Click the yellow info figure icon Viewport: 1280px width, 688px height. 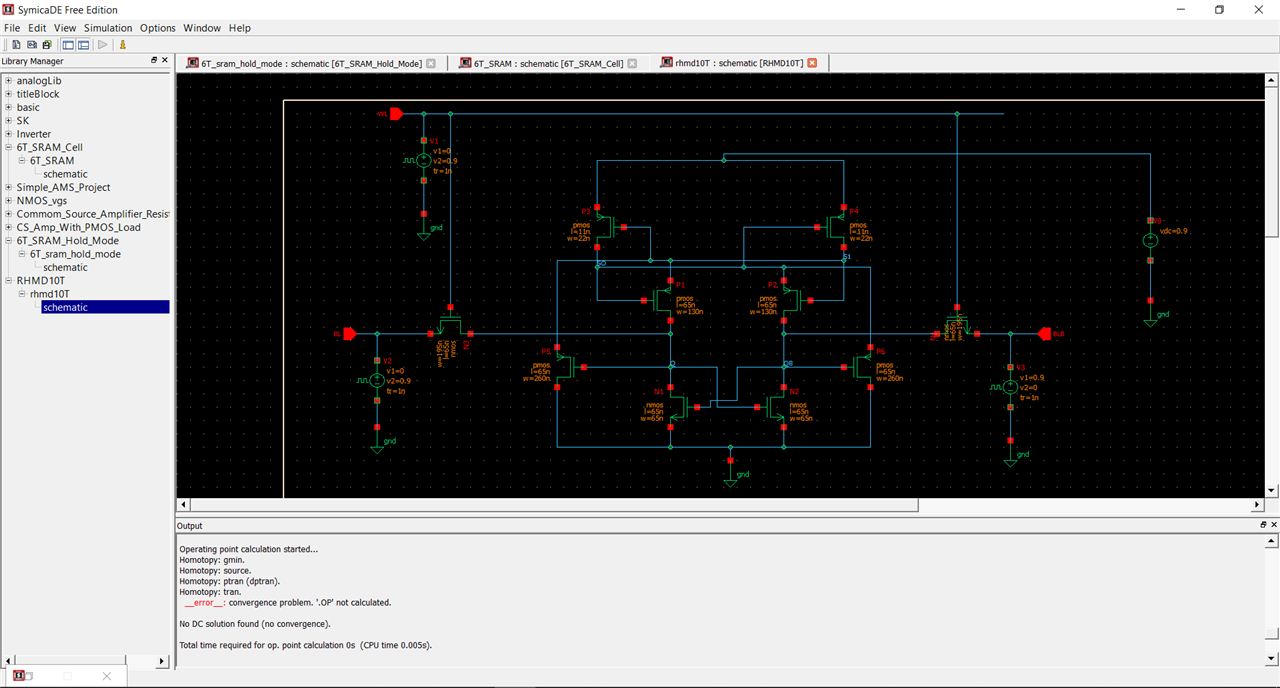point(123,45)
